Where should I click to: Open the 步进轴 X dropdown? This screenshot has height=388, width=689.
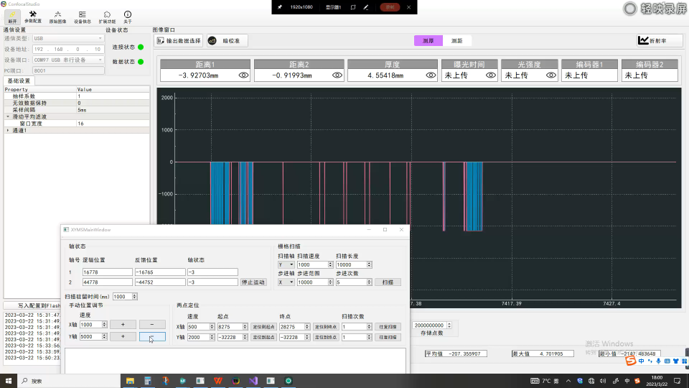286,282
